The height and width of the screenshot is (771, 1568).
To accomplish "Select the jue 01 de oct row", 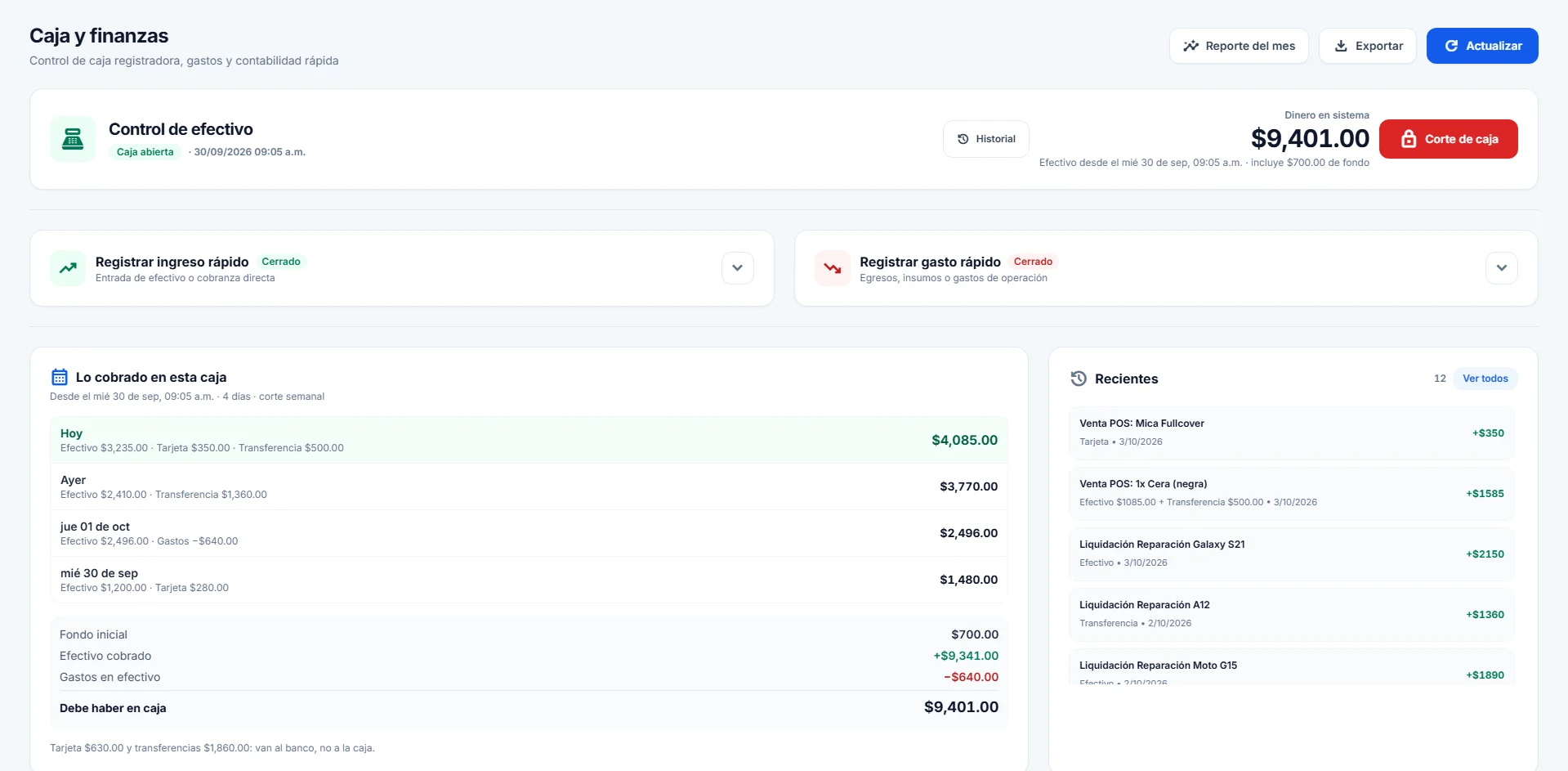I will click(529, 533).
